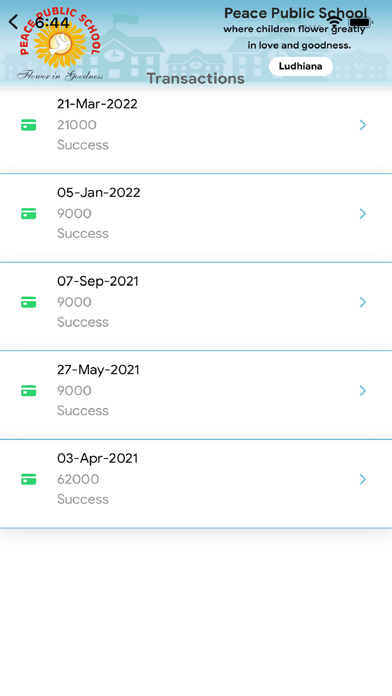392x696 pixels.
Task: Expand the 05-Jan-2022 transaction chevron
Action: (363, 214)
